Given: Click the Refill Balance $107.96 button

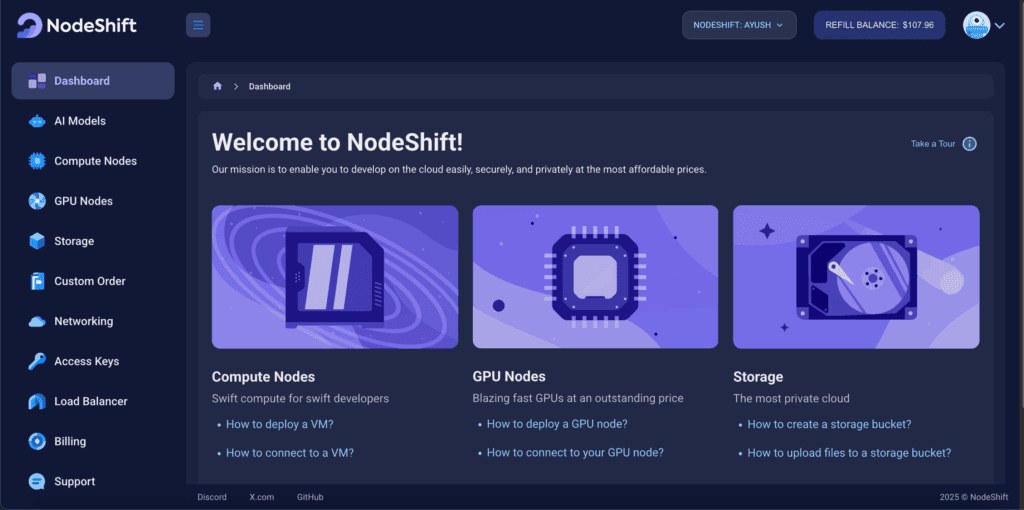Looking at the screenshot, I should [x=879, y=25].
